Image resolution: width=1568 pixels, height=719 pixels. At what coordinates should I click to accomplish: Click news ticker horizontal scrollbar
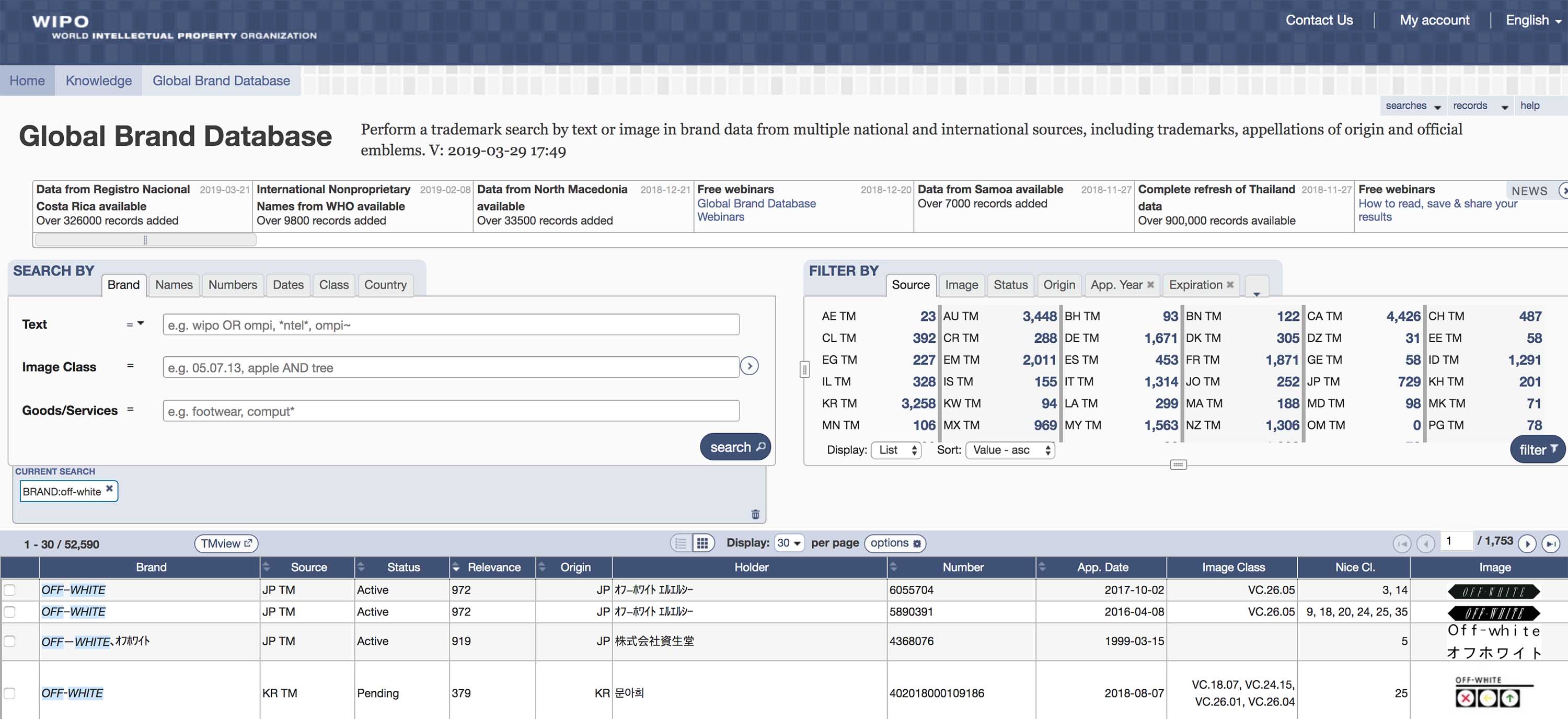[x=145, y=240]
